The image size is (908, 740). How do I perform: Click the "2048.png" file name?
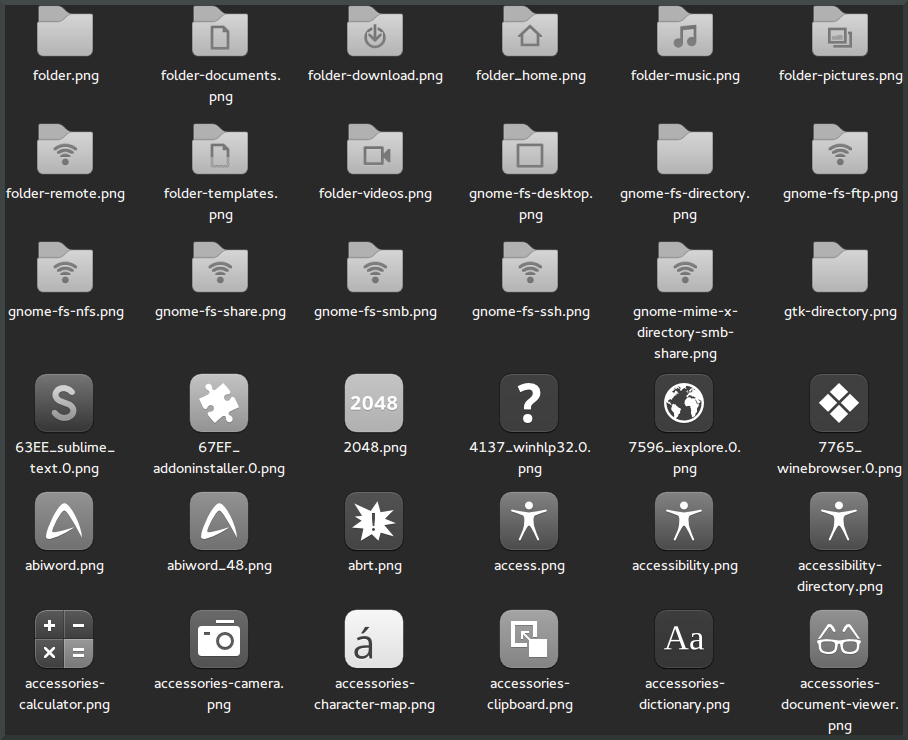click(375, 448)
